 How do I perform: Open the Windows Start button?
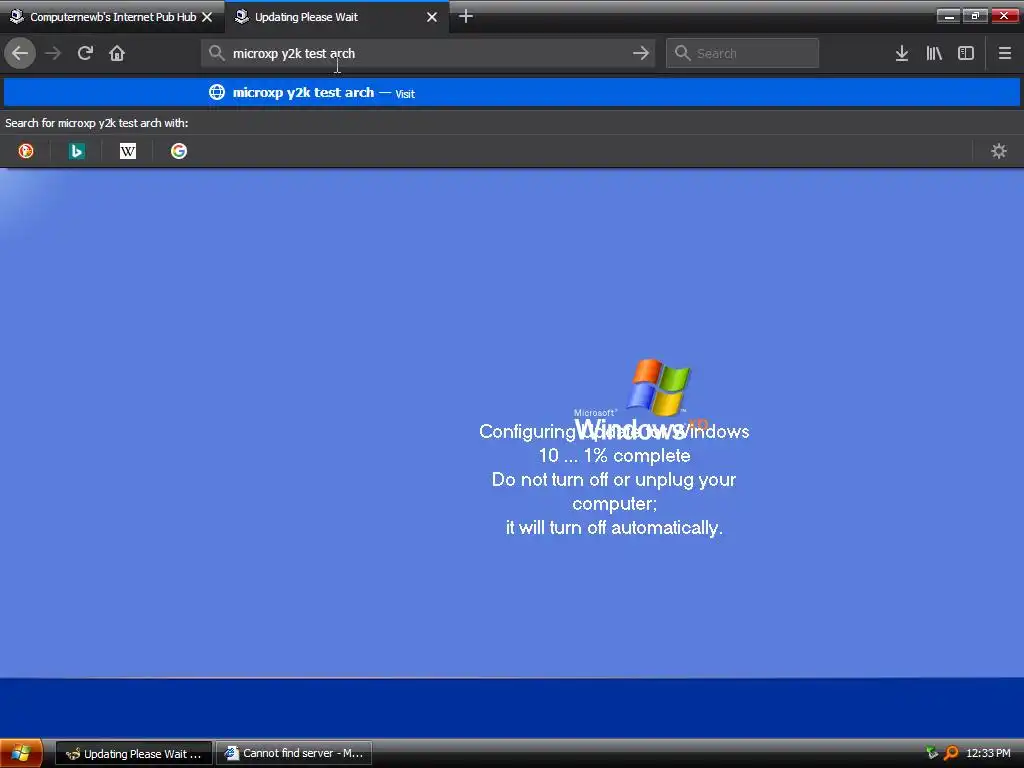click(x=22, y=753)
